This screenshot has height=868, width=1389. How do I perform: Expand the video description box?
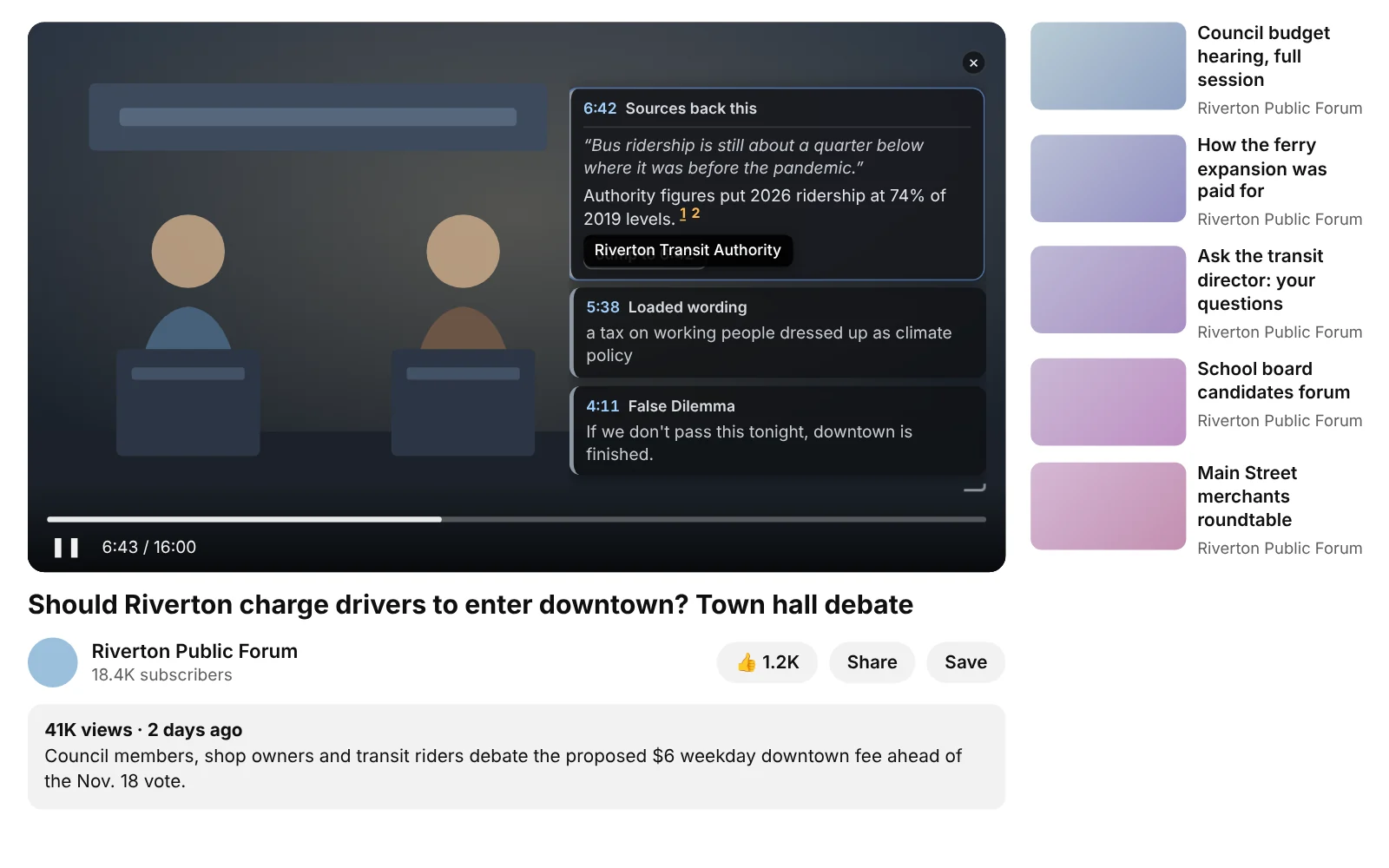(x=517, y=757)
